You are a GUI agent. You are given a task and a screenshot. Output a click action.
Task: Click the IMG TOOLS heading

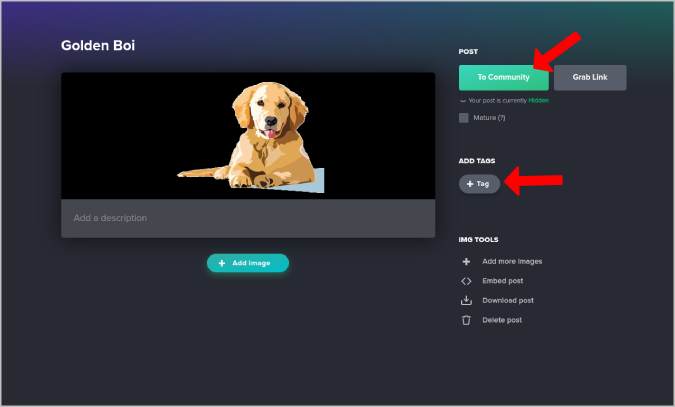(x=478, y=240)
